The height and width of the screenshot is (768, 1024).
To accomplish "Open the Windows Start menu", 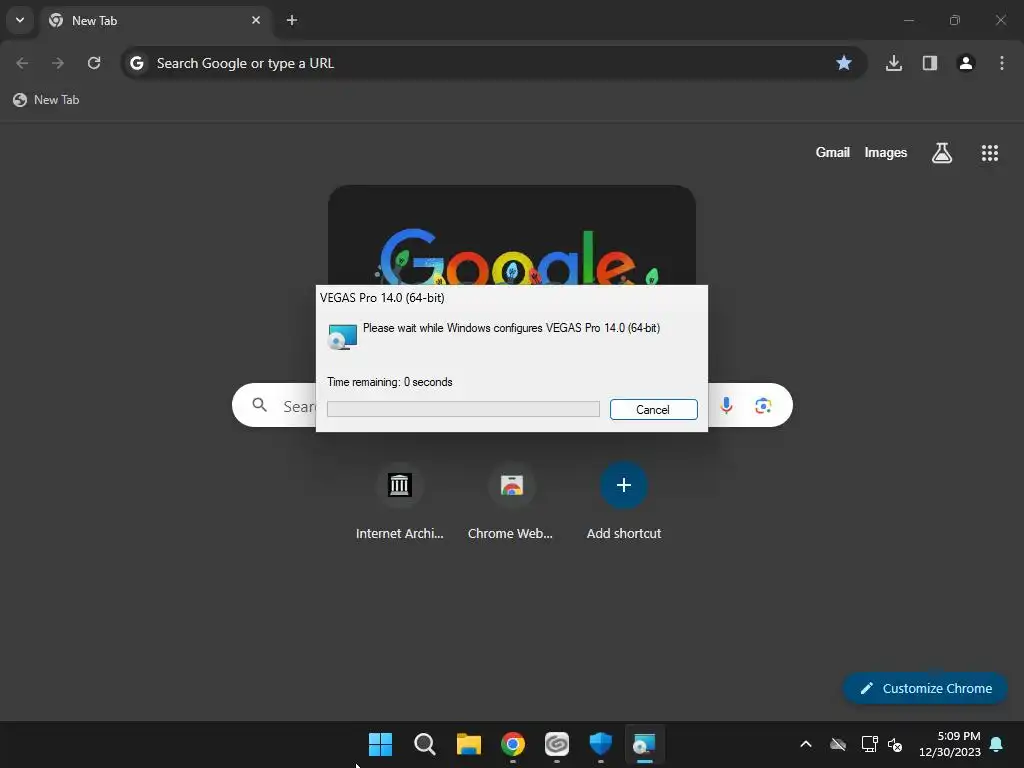I will [x=380, y=744].
